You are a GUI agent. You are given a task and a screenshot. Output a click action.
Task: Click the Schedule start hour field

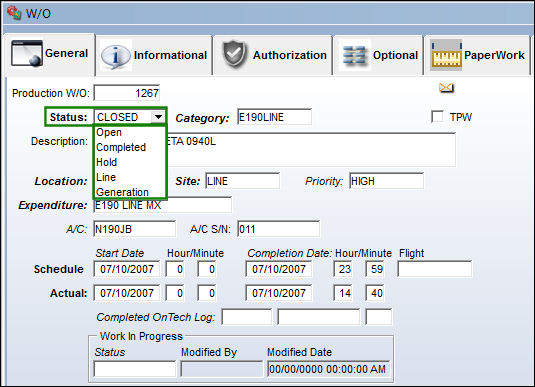click(x=175, y=269)
